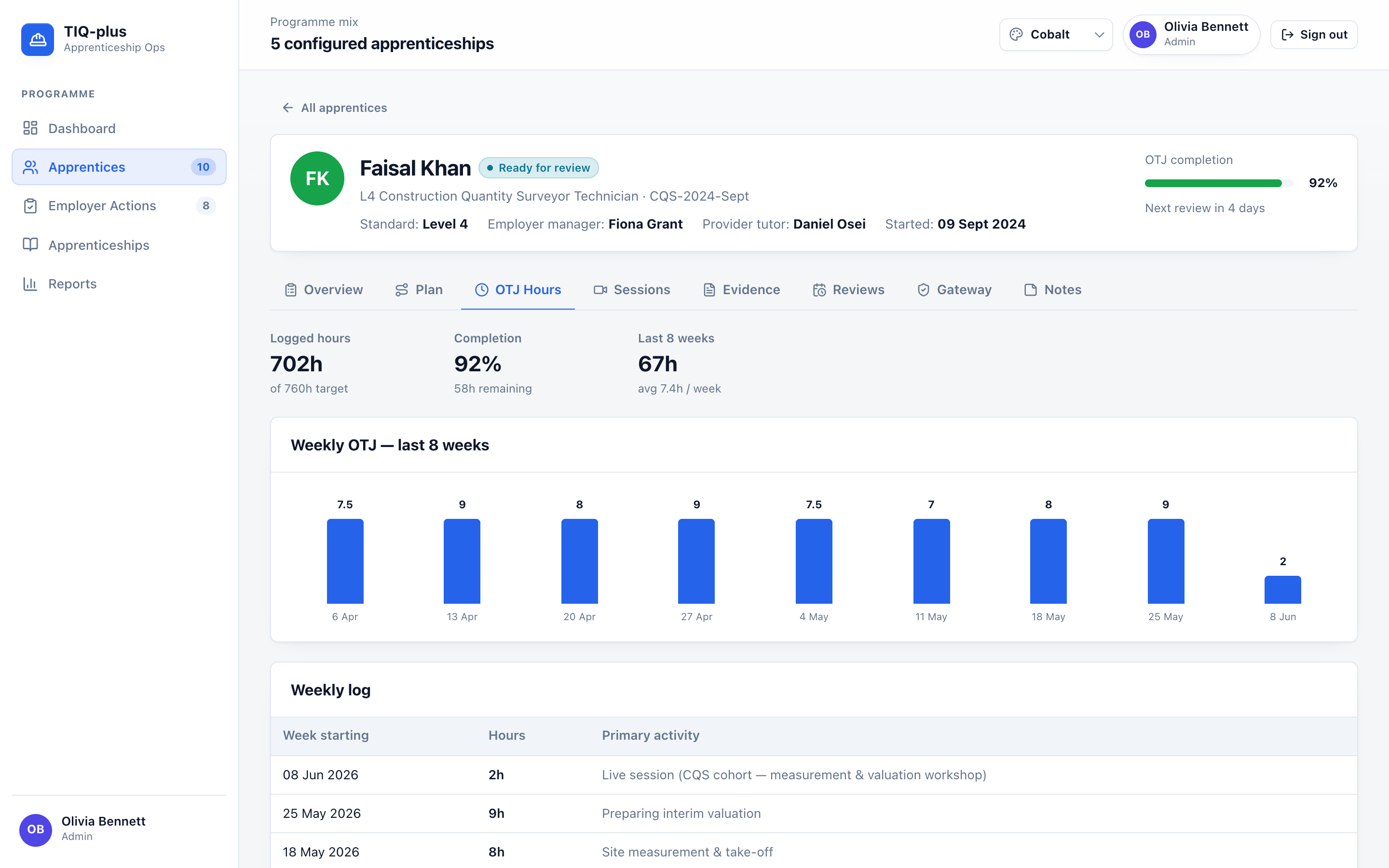Click the palette icon in theme selector

pyautogui.click(x=1016, y=34)
